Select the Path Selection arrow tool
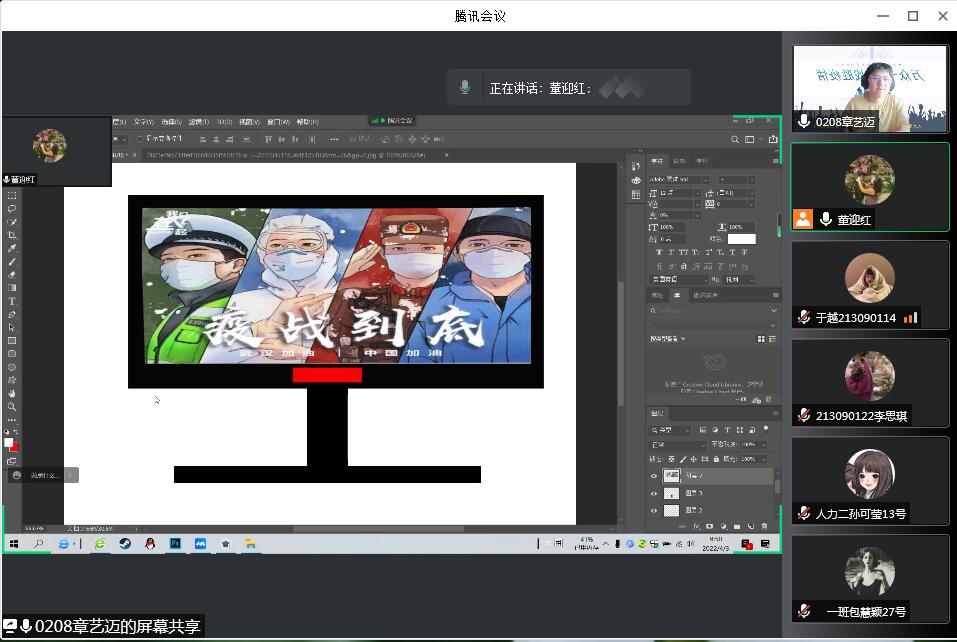Screen dimensions: 957x642 coord(12,328)
